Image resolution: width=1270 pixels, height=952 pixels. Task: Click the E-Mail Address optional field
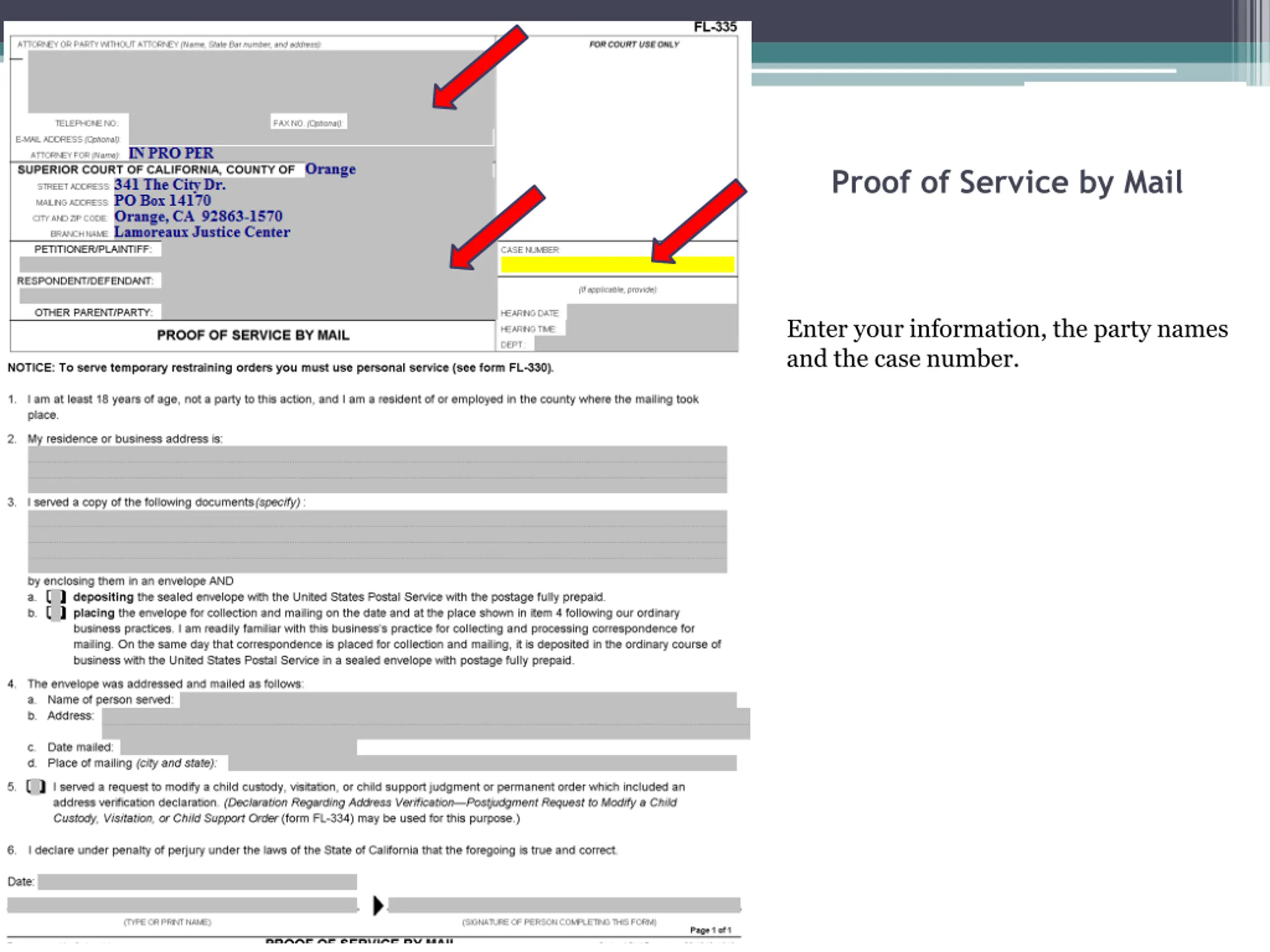(x=311, y=138)
